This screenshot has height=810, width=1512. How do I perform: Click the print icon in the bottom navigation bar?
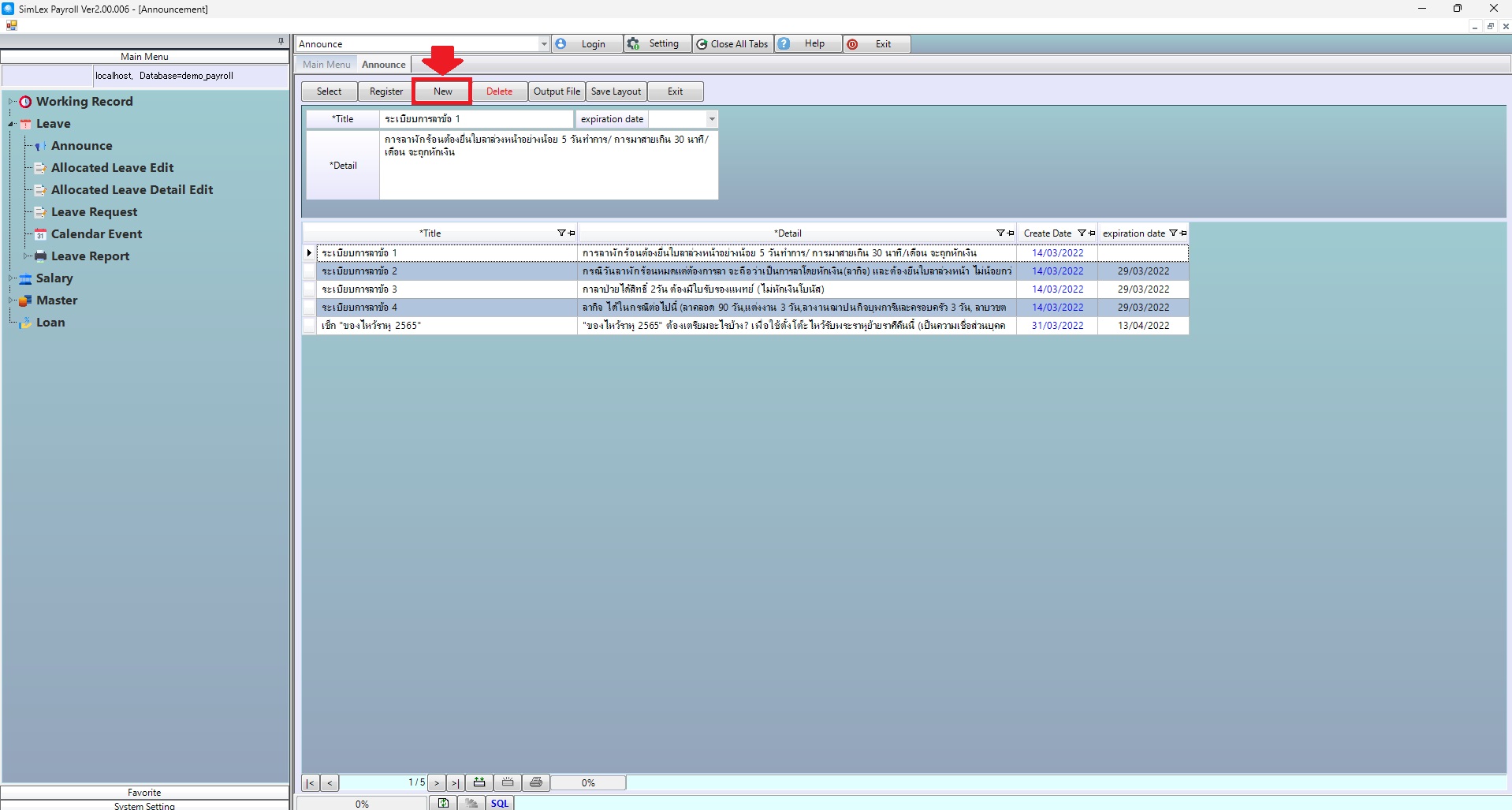(536, 783)
